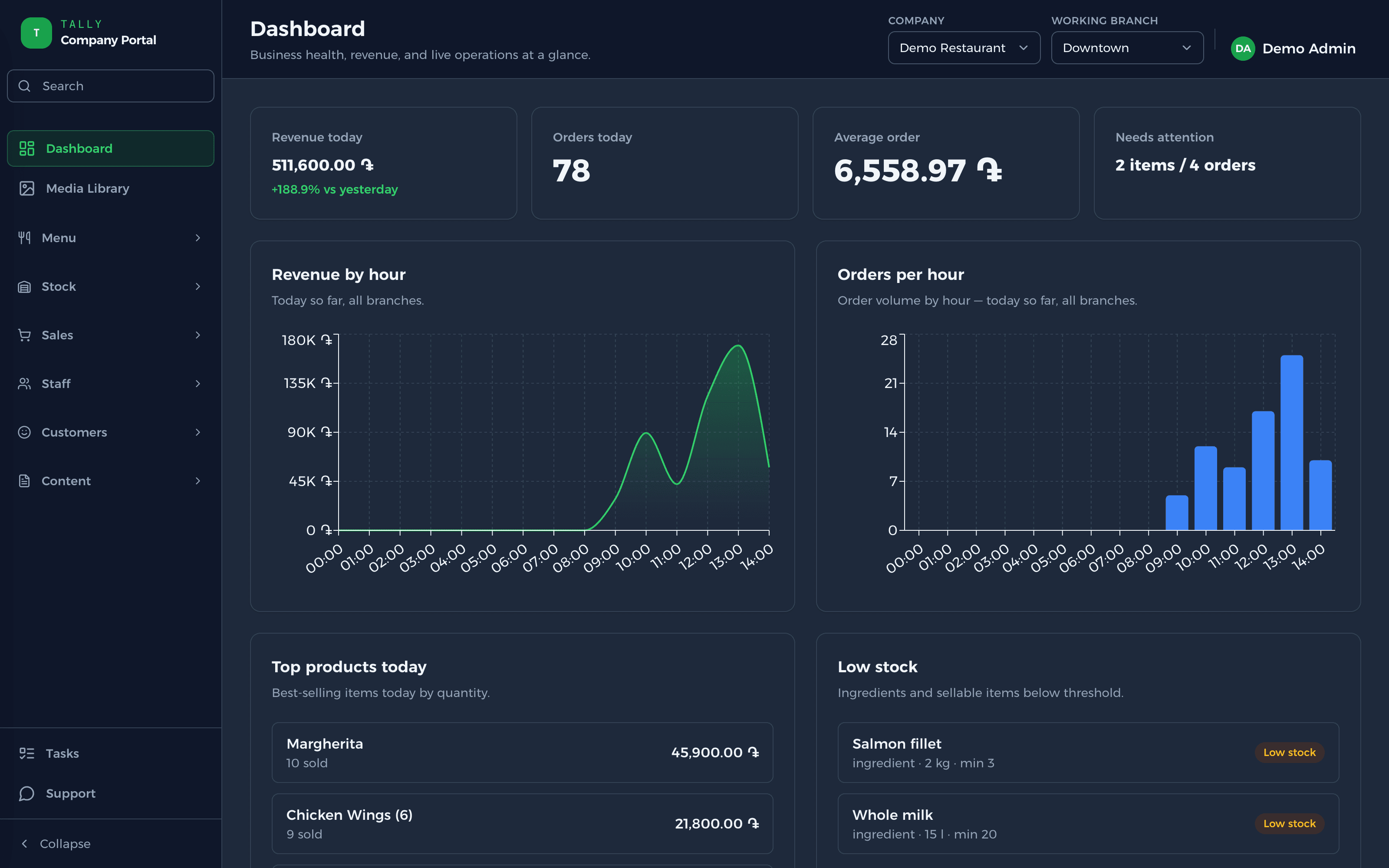Image resolution: width=1389 pixels, height=868 pixels.
Task: Collapse the sidebar
Action: click(110, 843)
